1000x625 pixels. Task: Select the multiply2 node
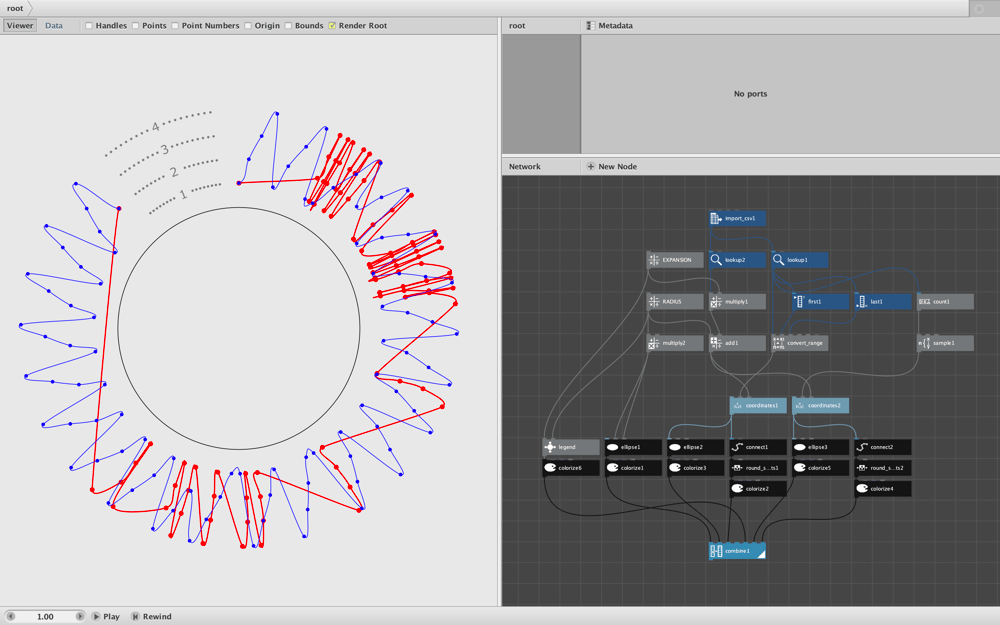(675, 343)
